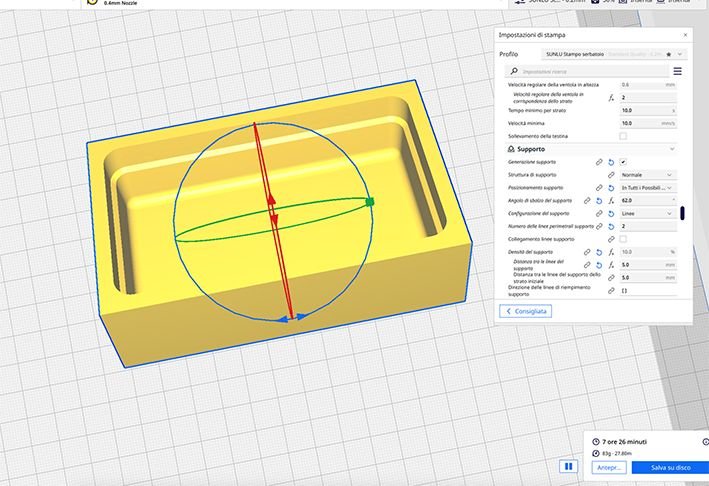Viewport: 709px width, 486px height.
Task: Click the star icon in the profile selector
Action: (669, 54)
